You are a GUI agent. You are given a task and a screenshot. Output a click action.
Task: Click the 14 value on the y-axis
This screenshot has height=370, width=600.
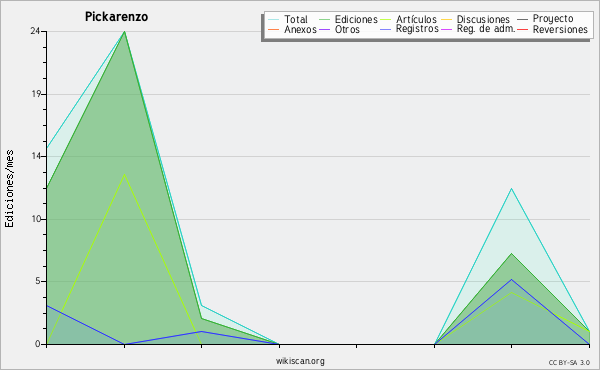[36, 156]
